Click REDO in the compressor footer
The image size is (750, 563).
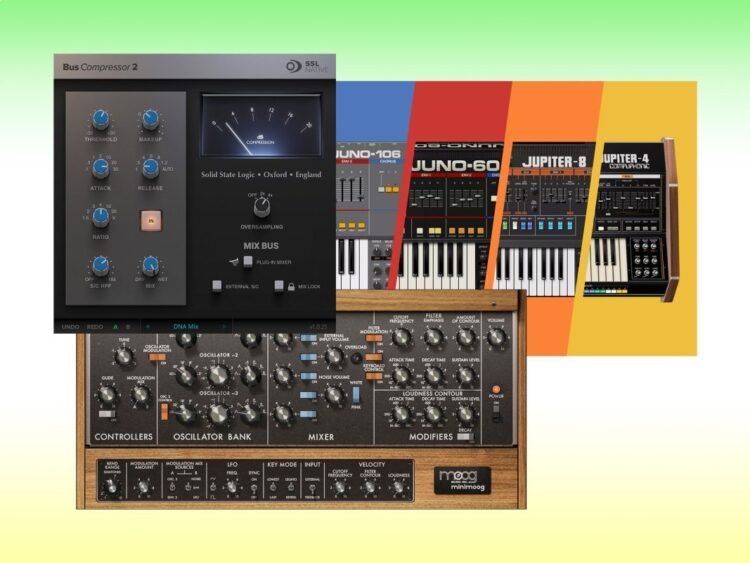pos(95,327)
